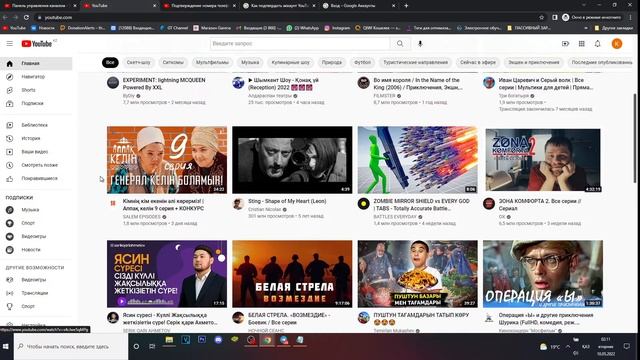
Task: Open Навигатор in the sidebar
Action: (36, 77)
